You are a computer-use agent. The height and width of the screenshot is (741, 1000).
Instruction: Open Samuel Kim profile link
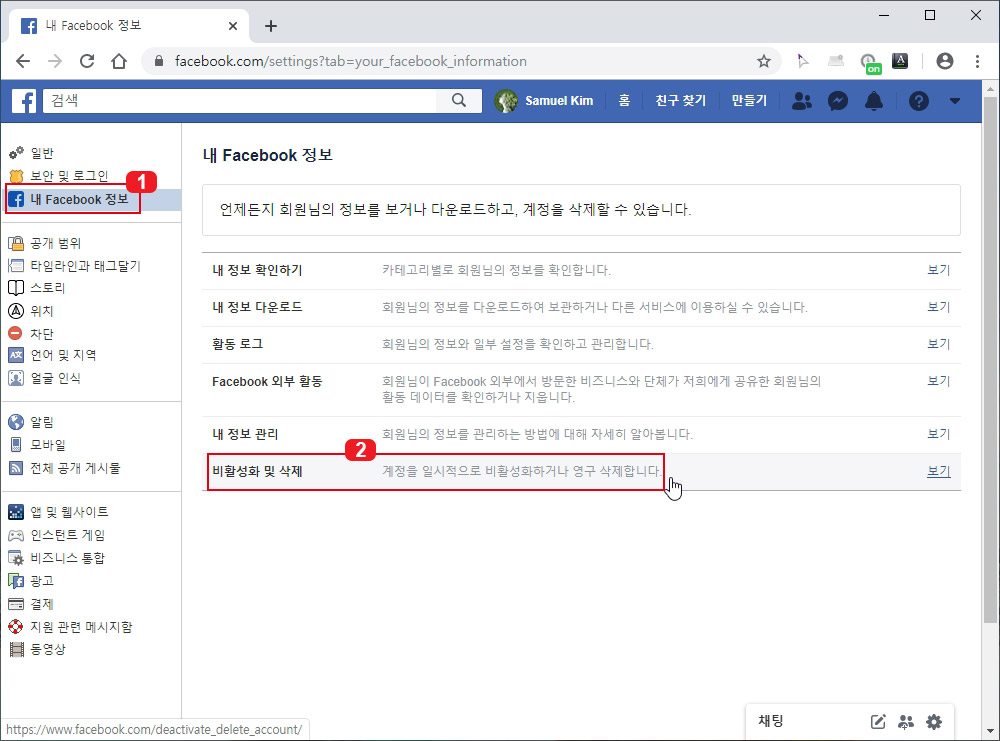coord(559,101)
